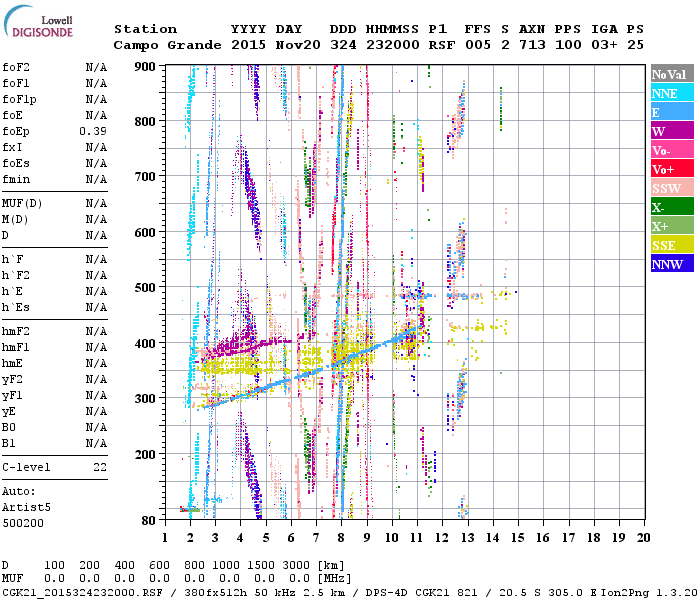Click the Campo Grande station name
The width and height of the screenshot is (700, 600).
[x=167, y=45]
